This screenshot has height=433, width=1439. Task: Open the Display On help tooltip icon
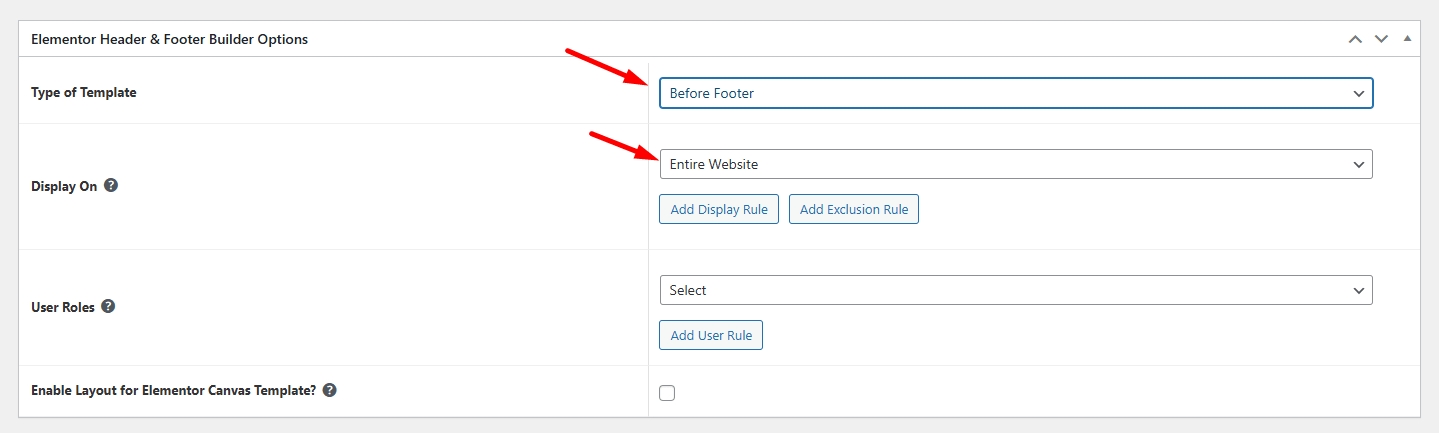pos(111,185)
